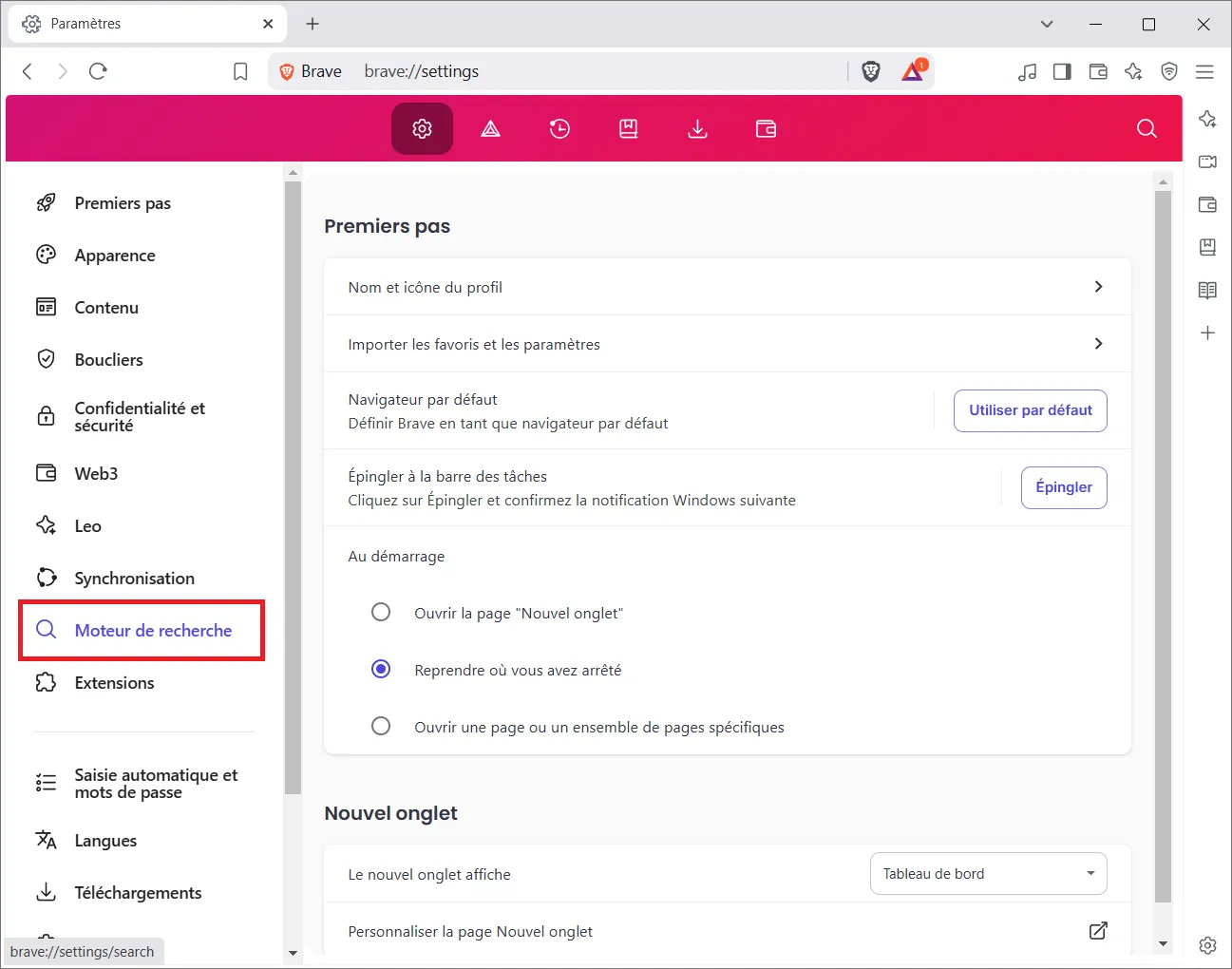Viewport: 1232px width, 969px height.
Task: Open Brave Talk camera icon in sidebar
Action: (x=1207, y=161)
